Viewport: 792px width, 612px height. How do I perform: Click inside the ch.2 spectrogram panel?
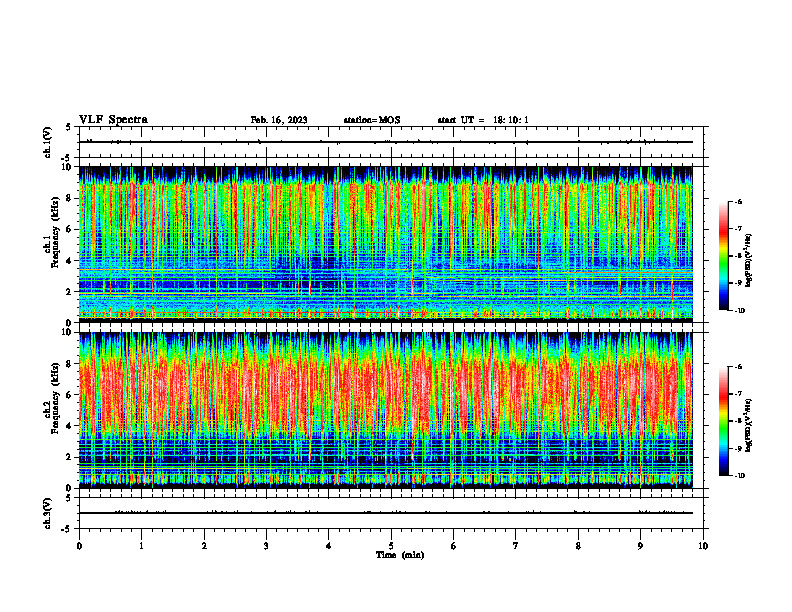(386, 410)
